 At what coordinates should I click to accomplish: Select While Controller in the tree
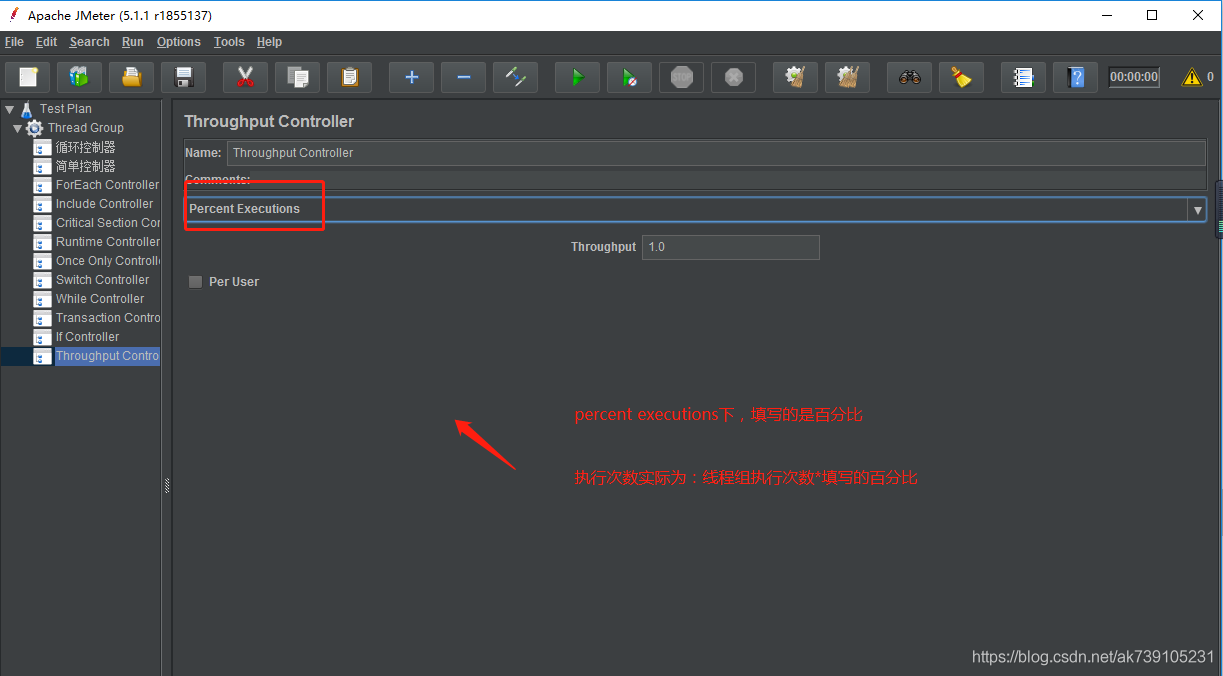(x=100, y=299)
